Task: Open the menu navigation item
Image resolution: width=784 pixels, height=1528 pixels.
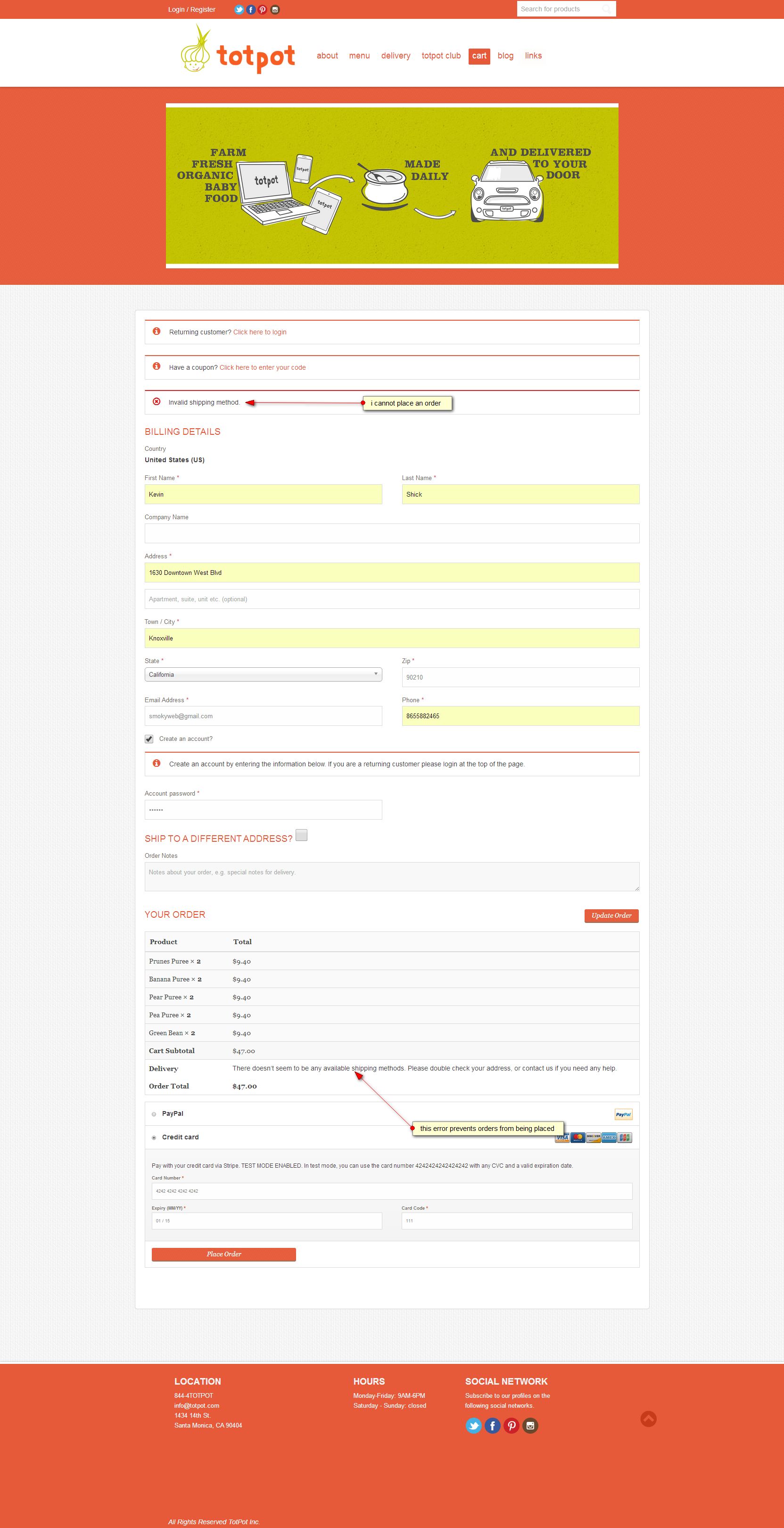Action: (359, 56)
